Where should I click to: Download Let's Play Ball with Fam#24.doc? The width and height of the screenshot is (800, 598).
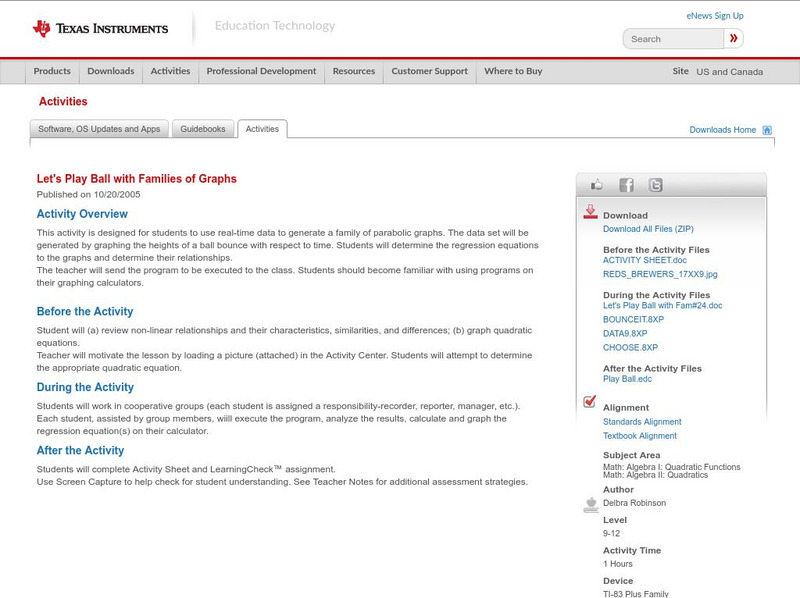[663, 306]
